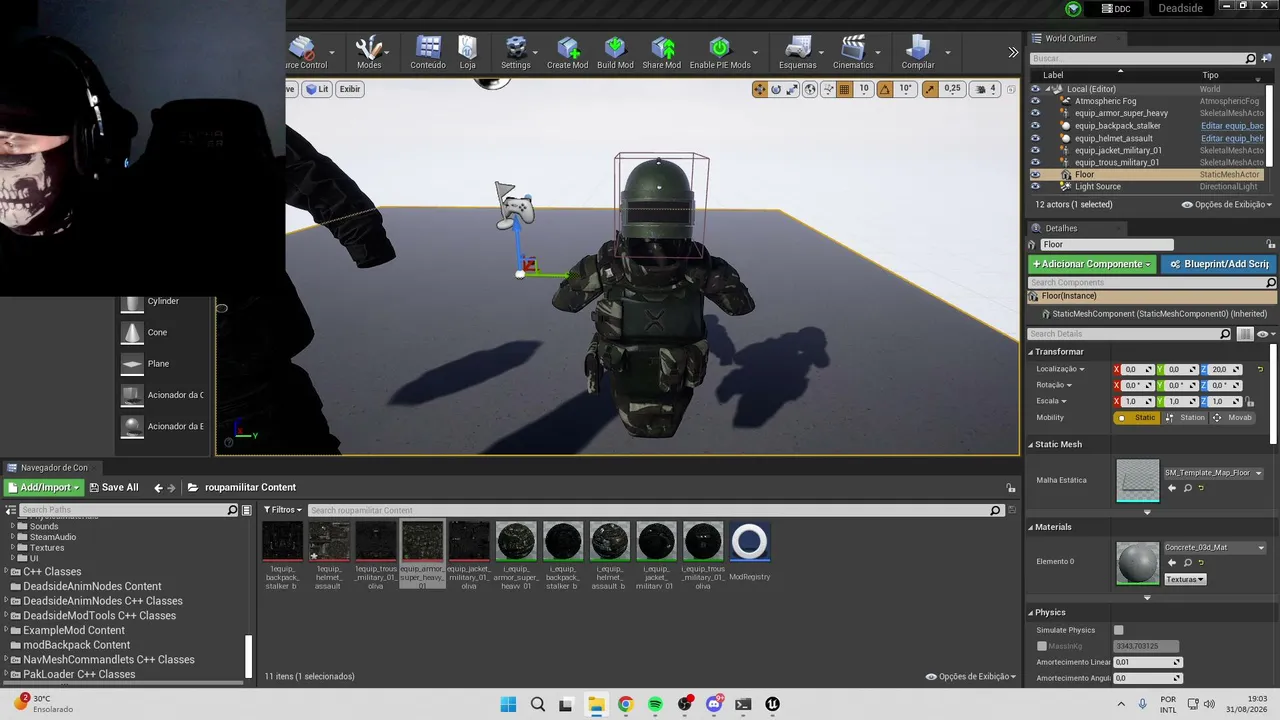Screen dimensions: 1280x720
Task: Click the Share Mod toolbar icon
Action: [662, 52]
